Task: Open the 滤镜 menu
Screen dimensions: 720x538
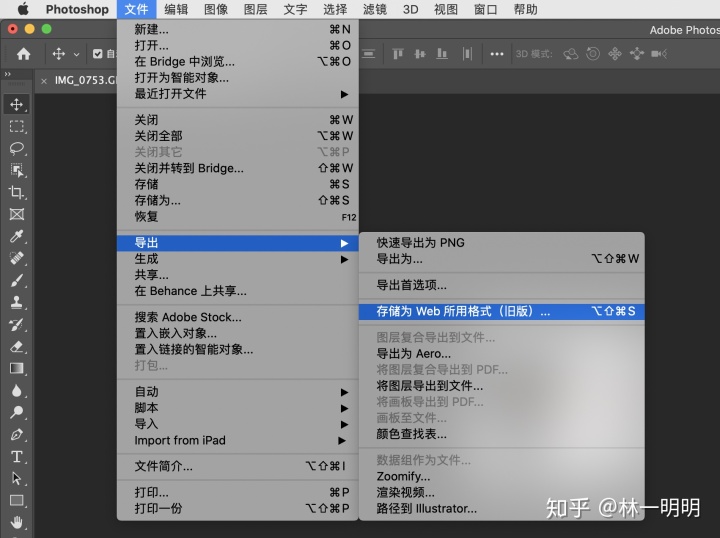Action: 375,9
